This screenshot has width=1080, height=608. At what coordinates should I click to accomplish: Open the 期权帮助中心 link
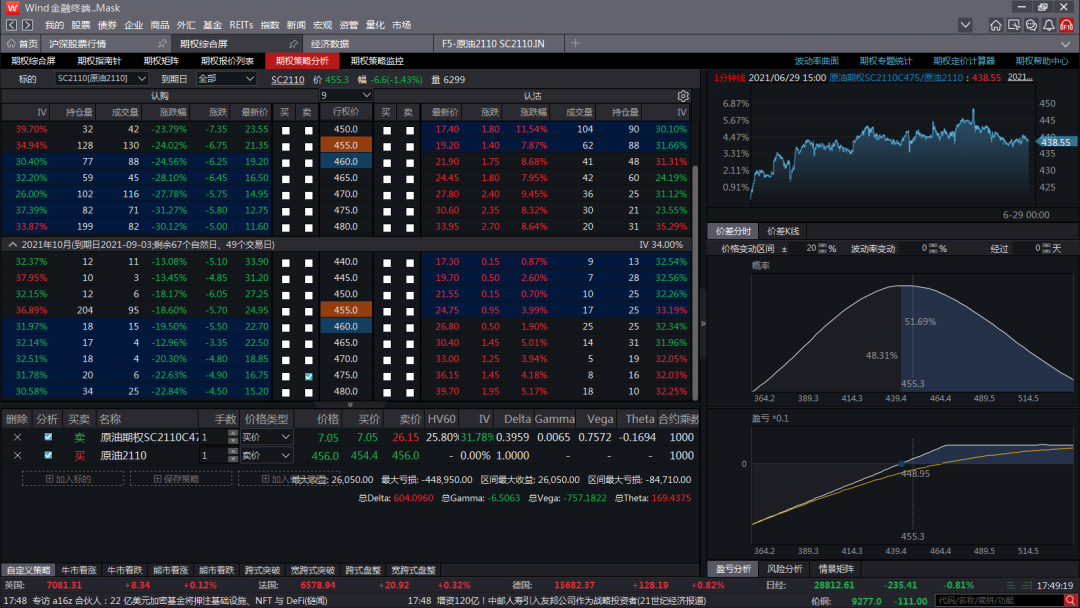point(1041,61)
